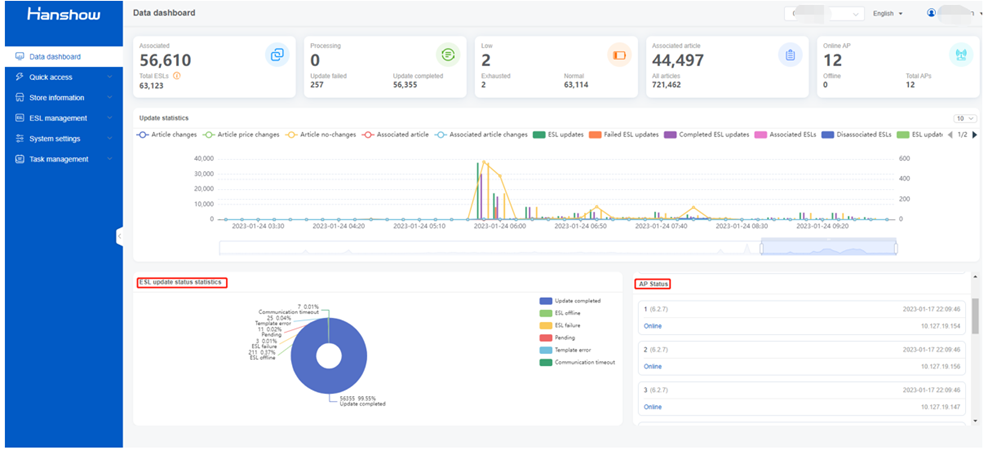Toggle Update completed in pie legend

570,301
